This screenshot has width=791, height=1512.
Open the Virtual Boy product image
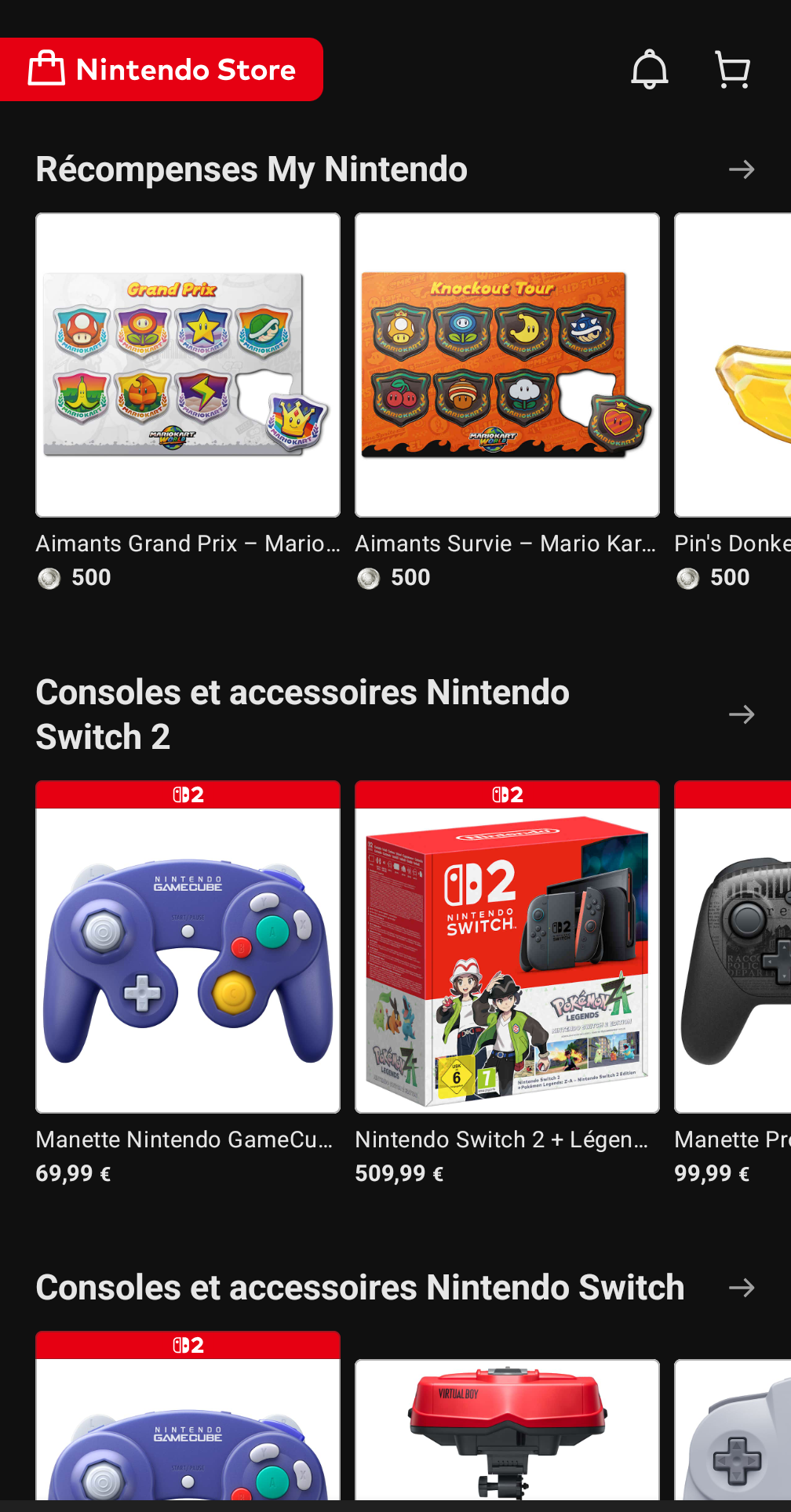507,1430
